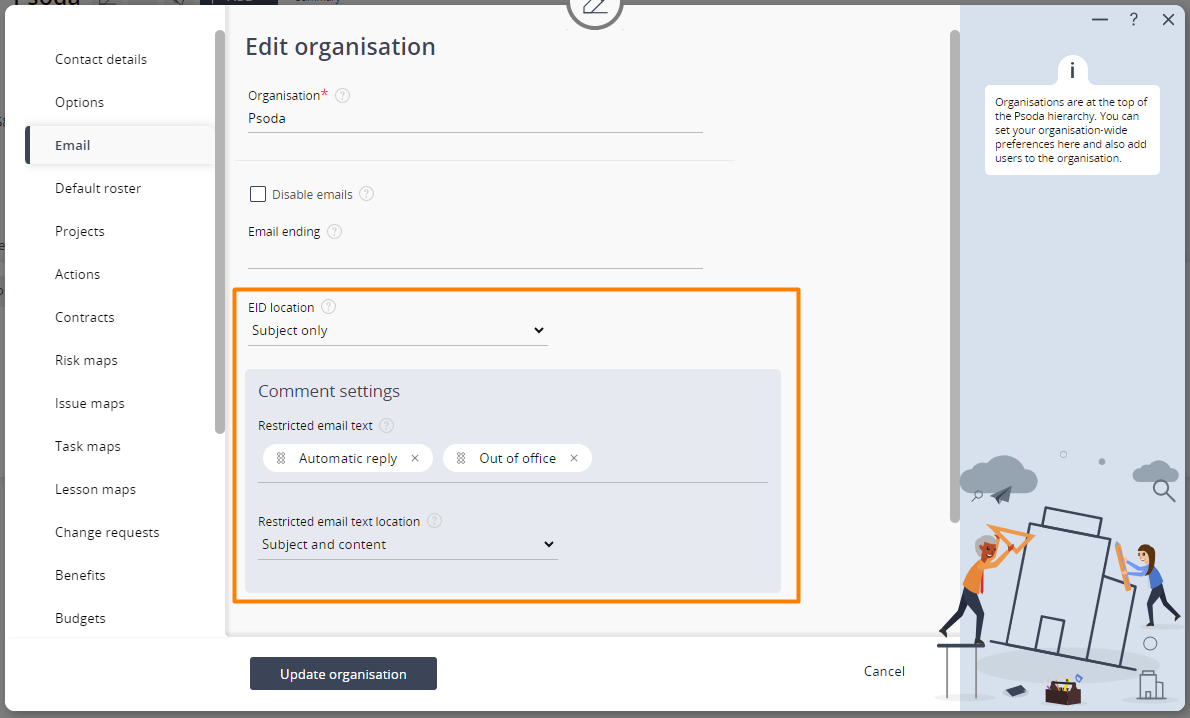The image size is (1190, 718).
Task: Click the info icon in the help panel
Action: tap(1072, 71)
